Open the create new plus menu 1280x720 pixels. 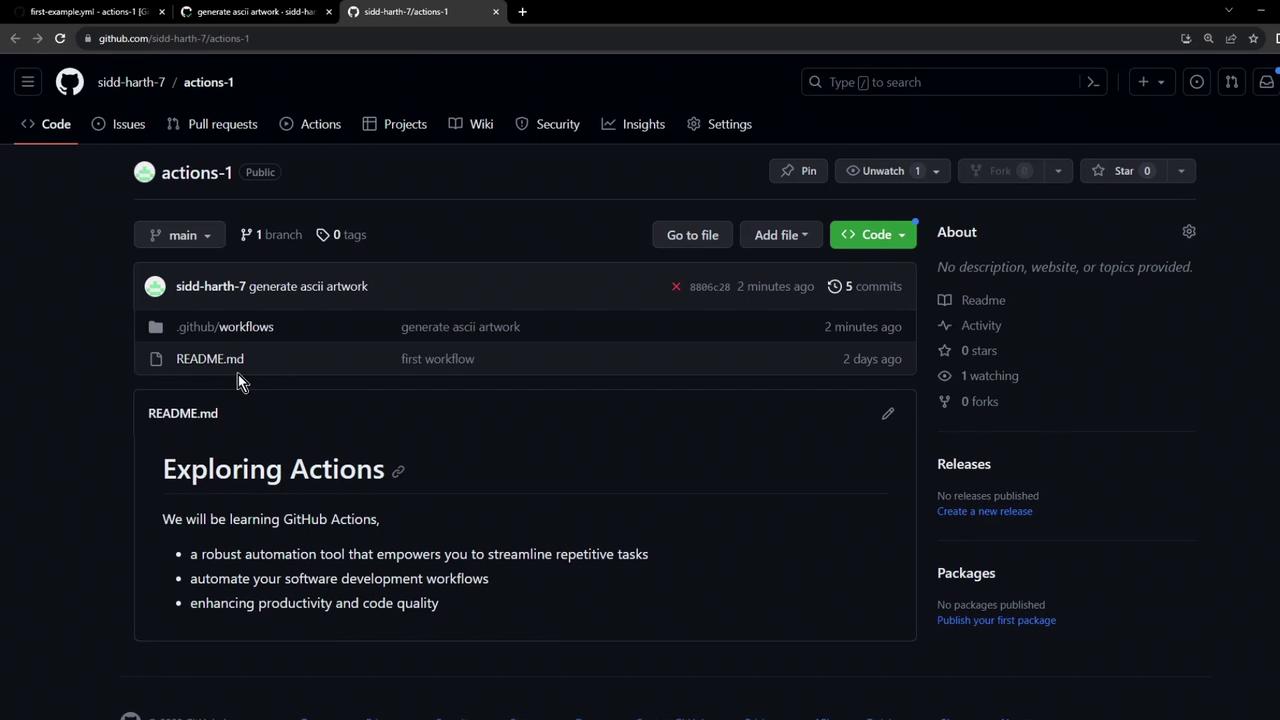coord(1151,82)
